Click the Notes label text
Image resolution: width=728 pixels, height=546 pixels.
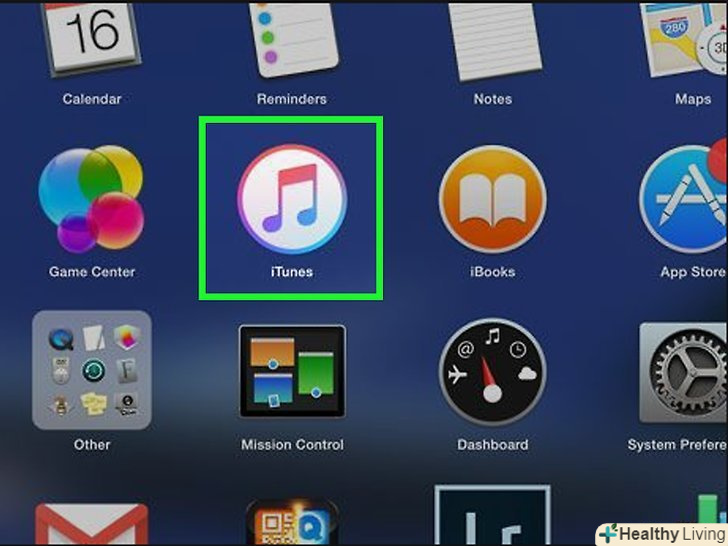click(493, 99)
